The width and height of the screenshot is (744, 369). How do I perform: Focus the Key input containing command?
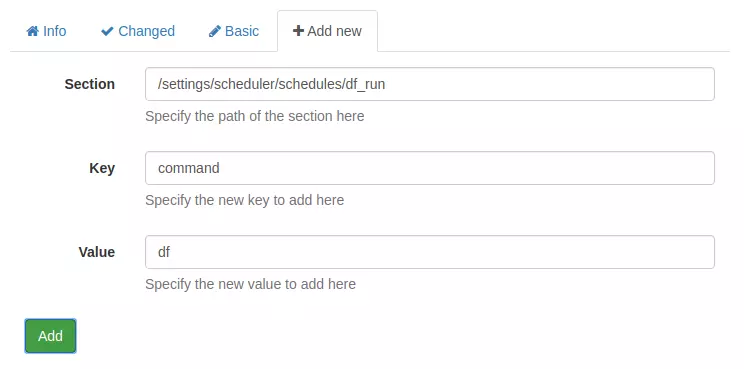coord(430,168)
